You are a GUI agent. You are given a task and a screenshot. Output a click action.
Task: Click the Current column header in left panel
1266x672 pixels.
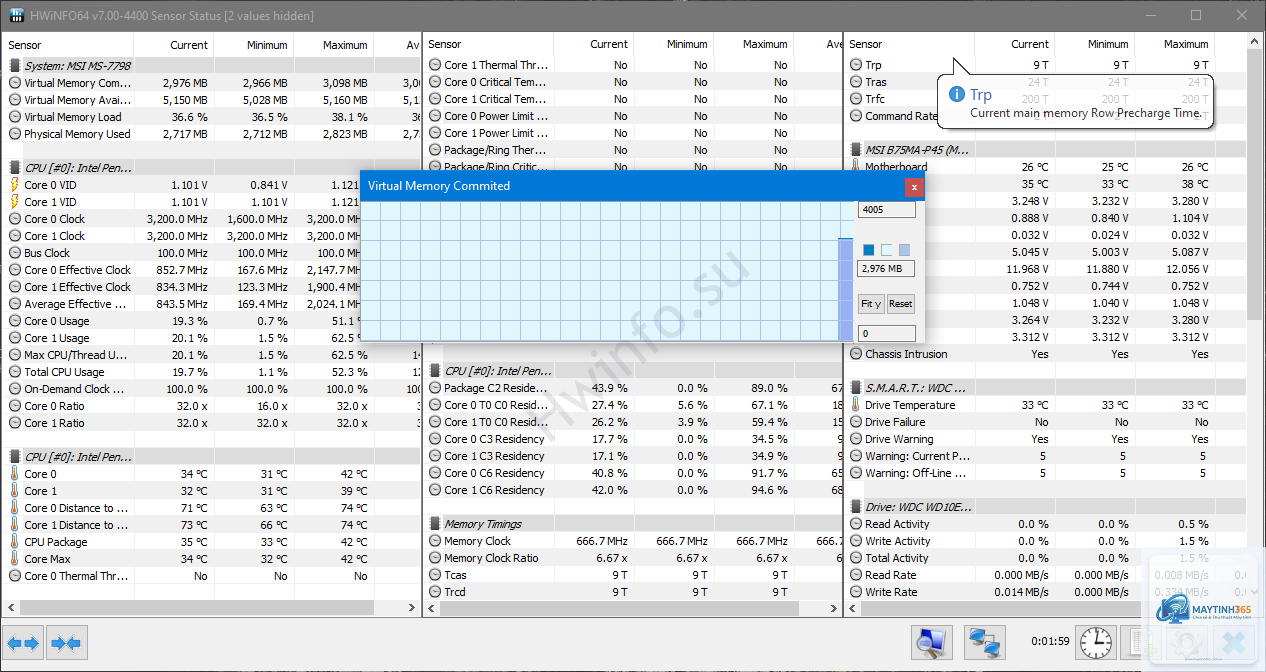click(174, 45)
